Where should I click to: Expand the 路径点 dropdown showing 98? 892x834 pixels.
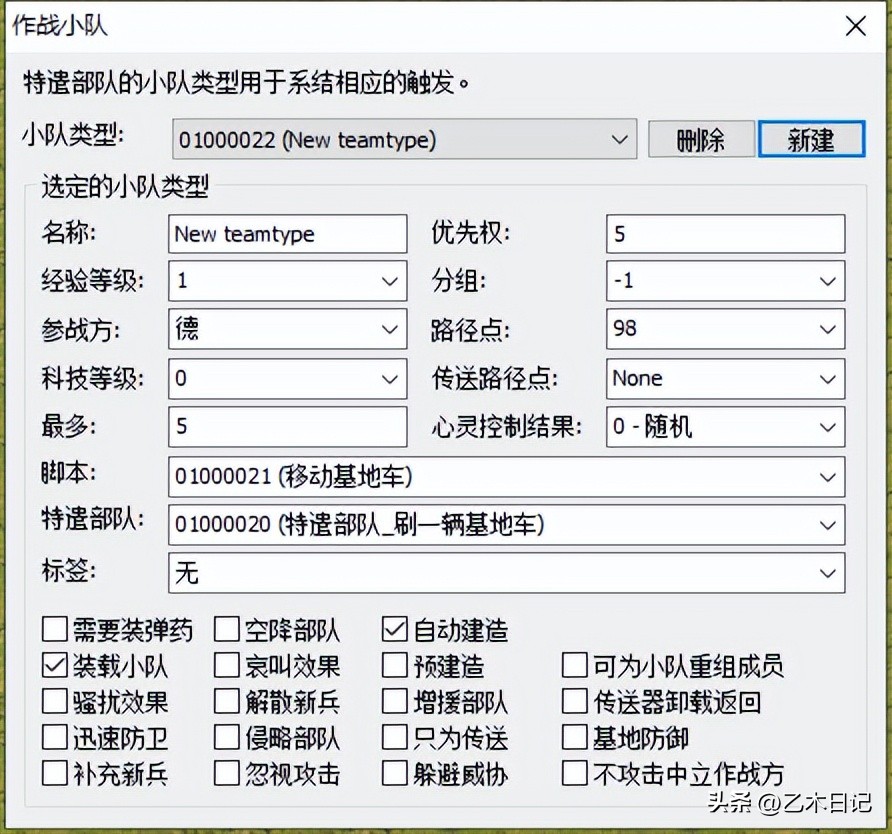click(828, 329)
